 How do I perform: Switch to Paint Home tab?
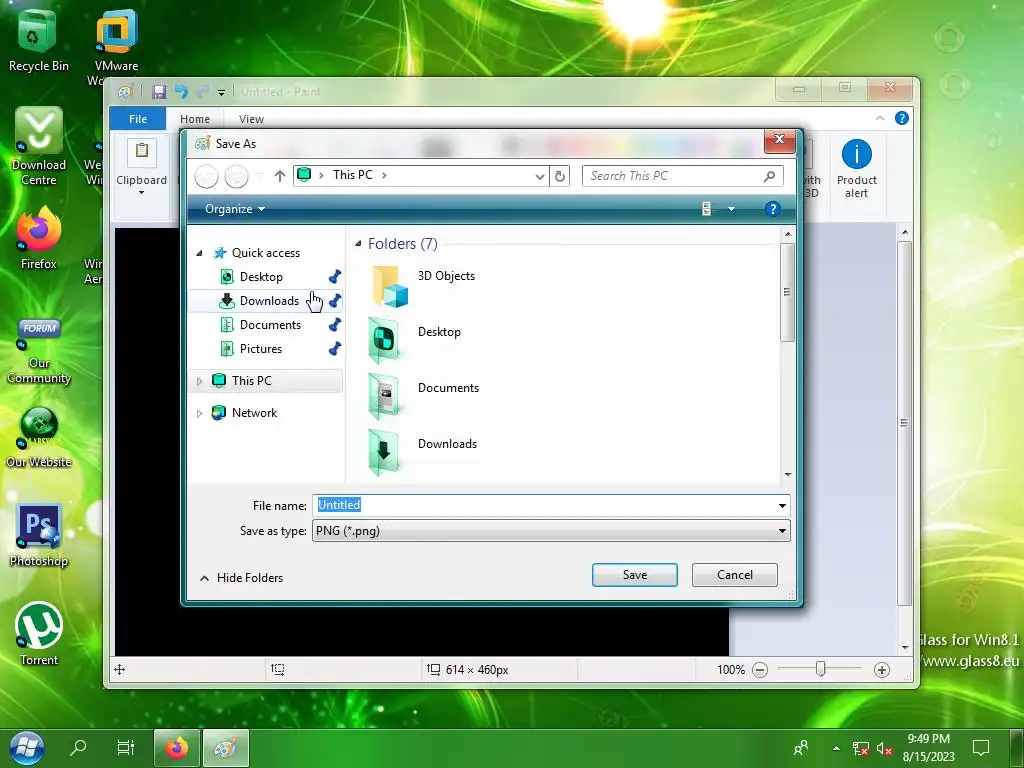(195, 119)
